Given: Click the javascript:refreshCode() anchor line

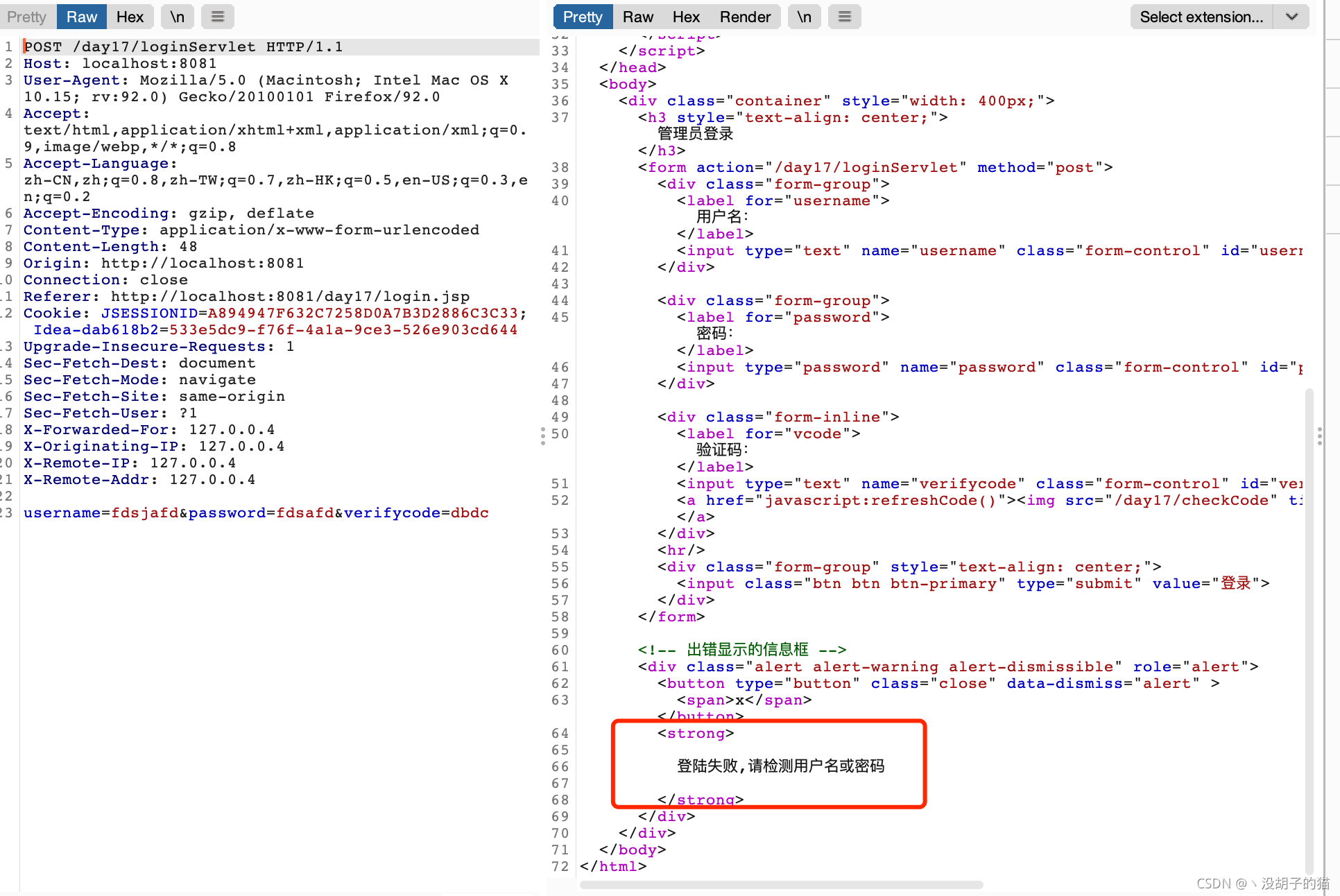Looking at the screenshot, I should 989,500.
